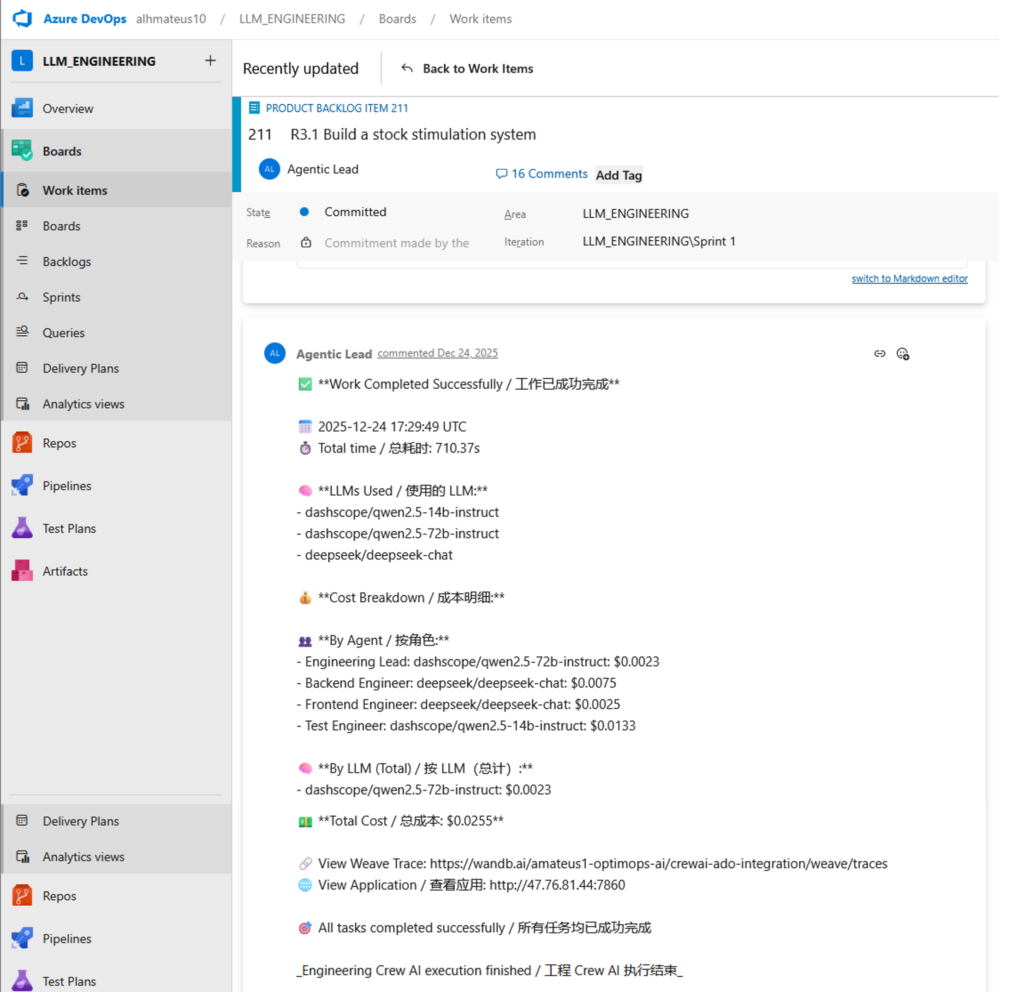
Task: Click the Recently updated heading
Action: coord(300,69)
